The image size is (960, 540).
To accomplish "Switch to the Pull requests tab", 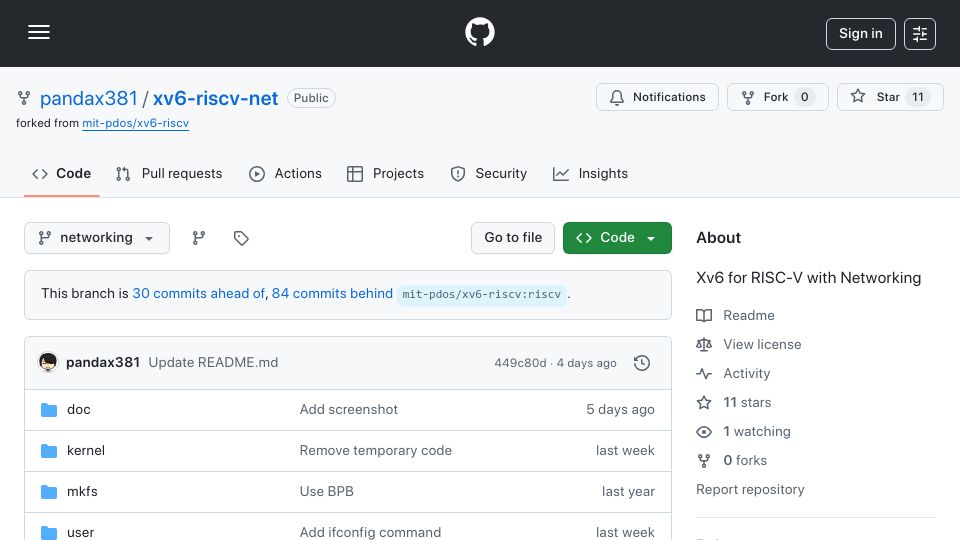I will [169, 174].
